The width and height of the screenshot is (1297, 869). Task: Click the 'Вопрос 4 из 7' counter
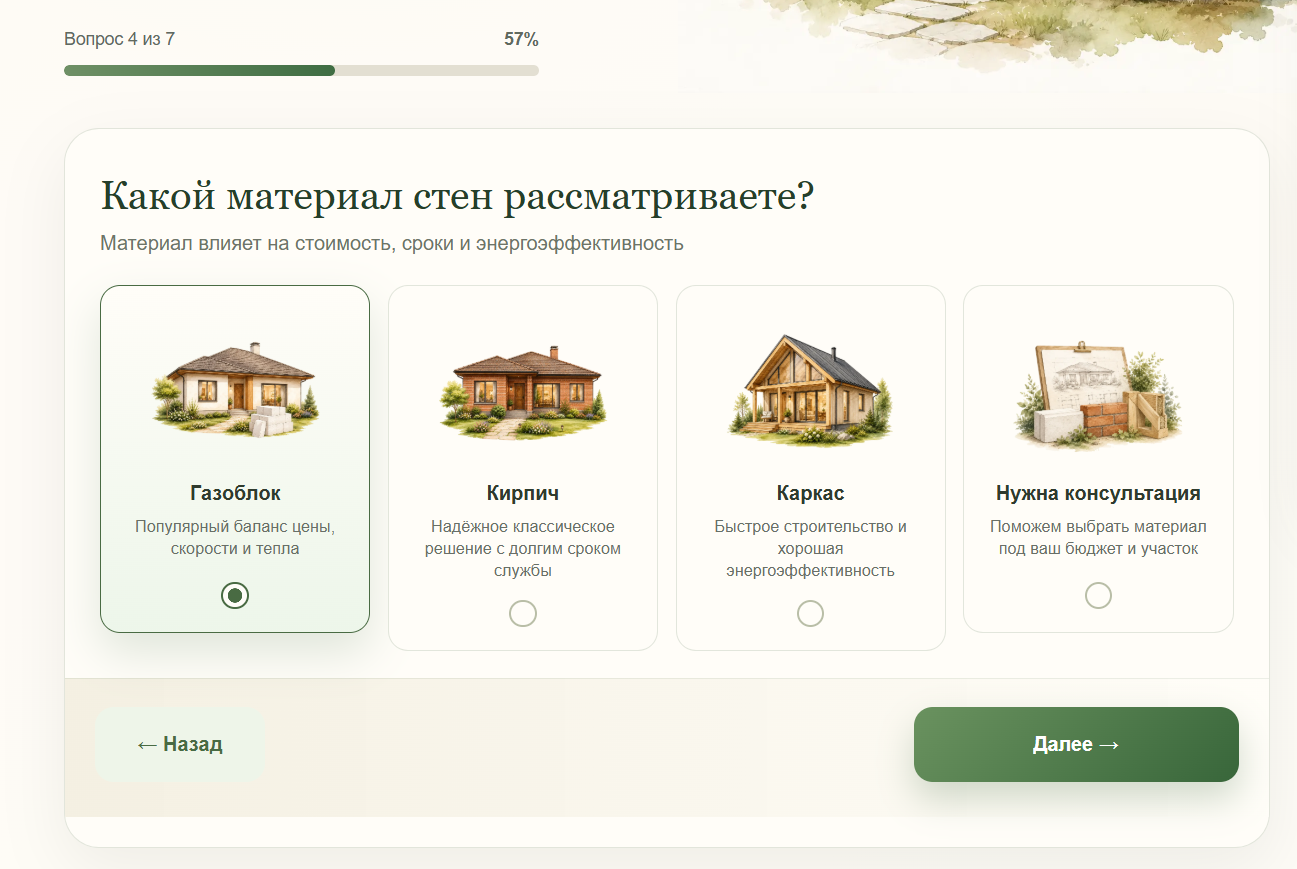point(120,39)
